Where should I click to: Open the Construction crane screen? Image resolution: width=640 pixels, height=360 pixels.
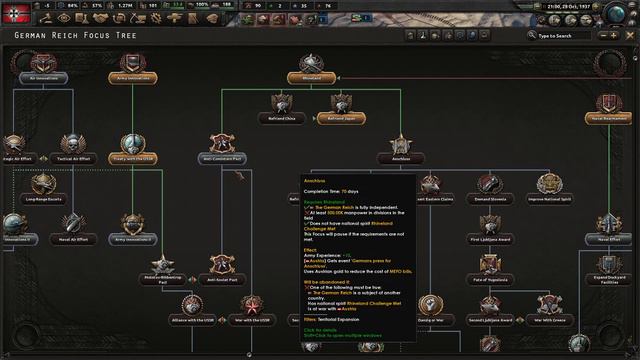[138, 18]
